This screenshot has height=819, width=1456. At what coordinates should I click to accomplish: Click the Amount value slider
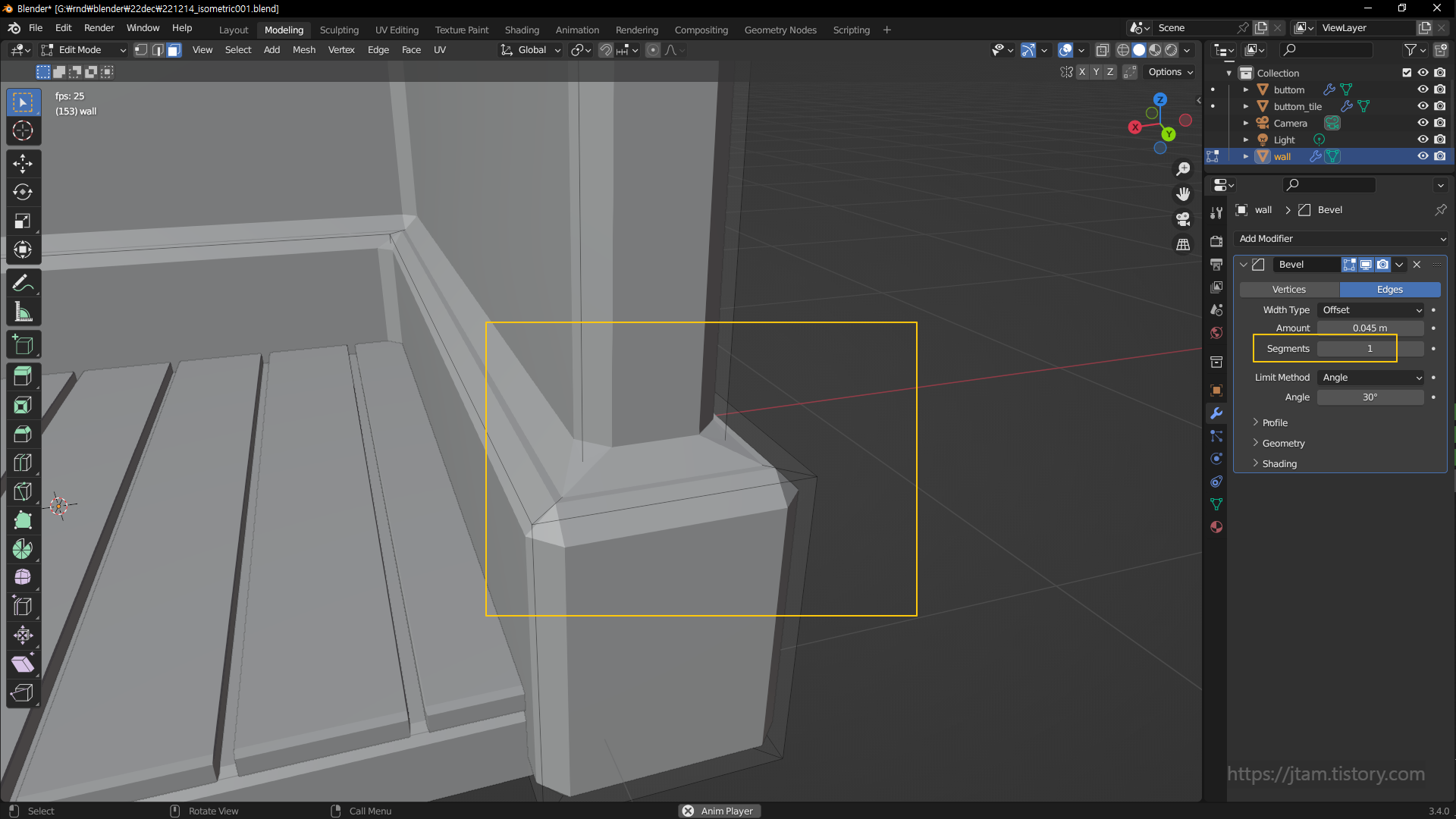coord(1370,328)
